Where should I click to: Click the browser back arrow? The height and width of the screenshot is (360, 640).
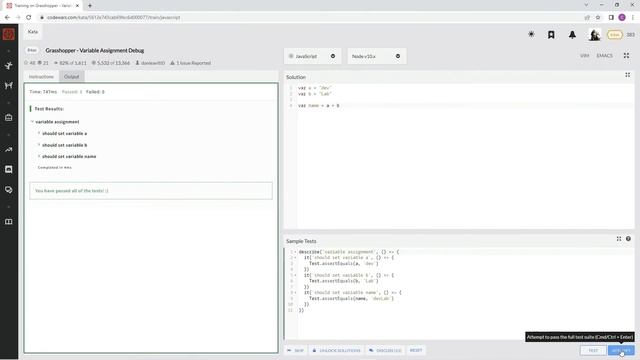pyautogui.click(x=7, y=17)
